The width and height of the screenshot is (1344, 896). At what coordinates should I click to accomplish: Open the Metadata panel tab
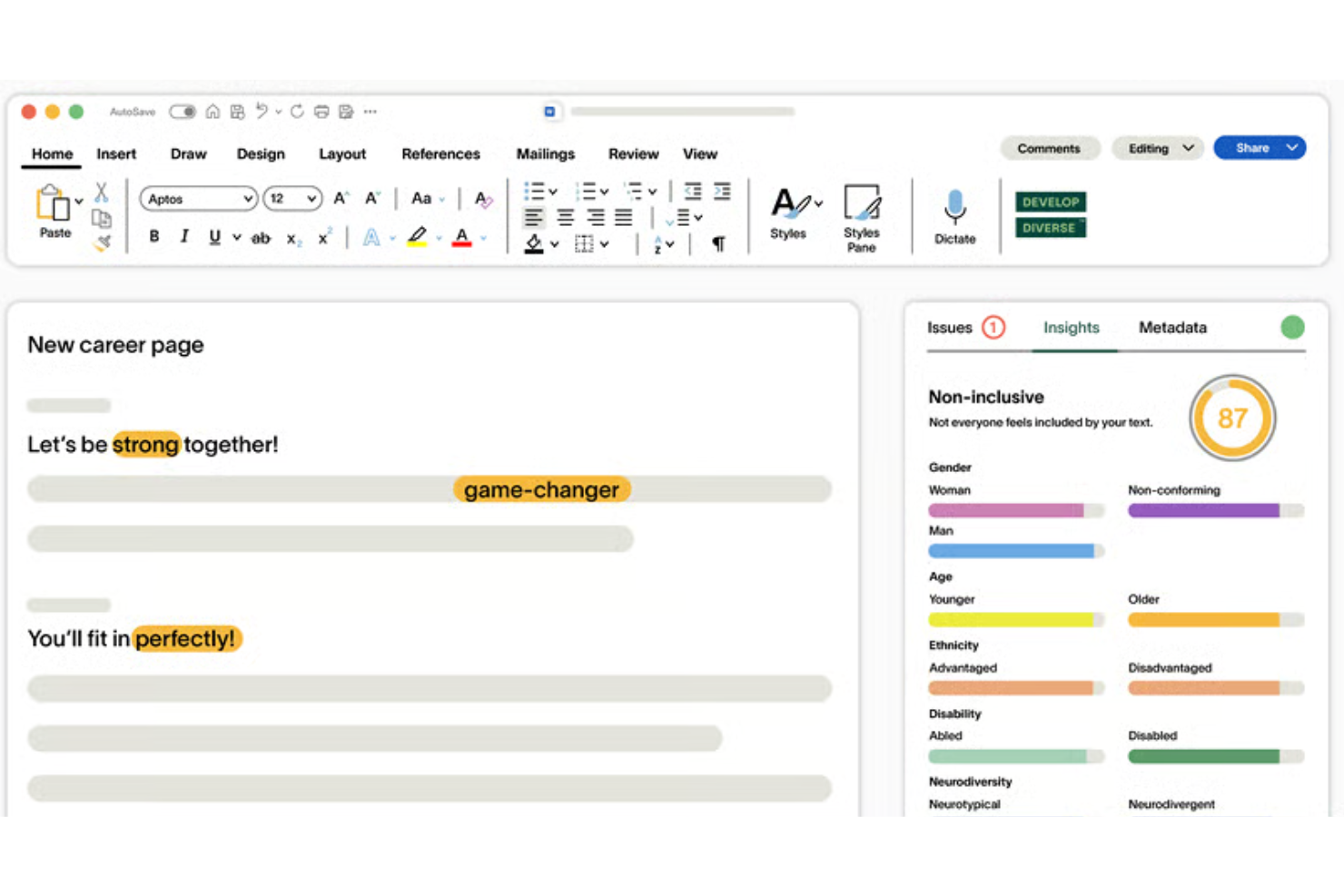click(x=1172, y=328)
